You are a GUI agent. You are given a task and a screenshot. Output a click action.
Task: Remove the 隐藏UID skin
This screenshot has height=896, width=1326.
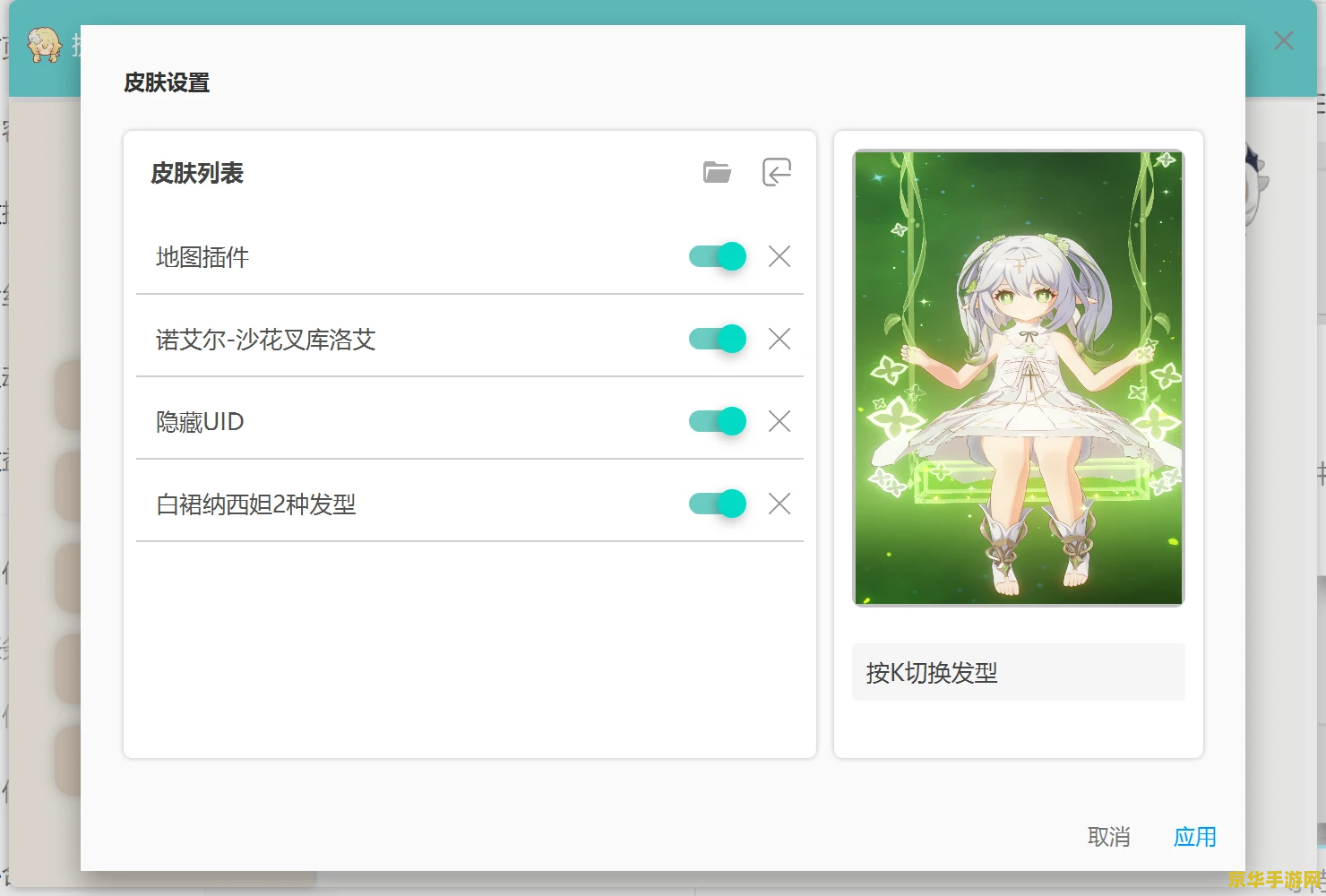coord(779,421)
